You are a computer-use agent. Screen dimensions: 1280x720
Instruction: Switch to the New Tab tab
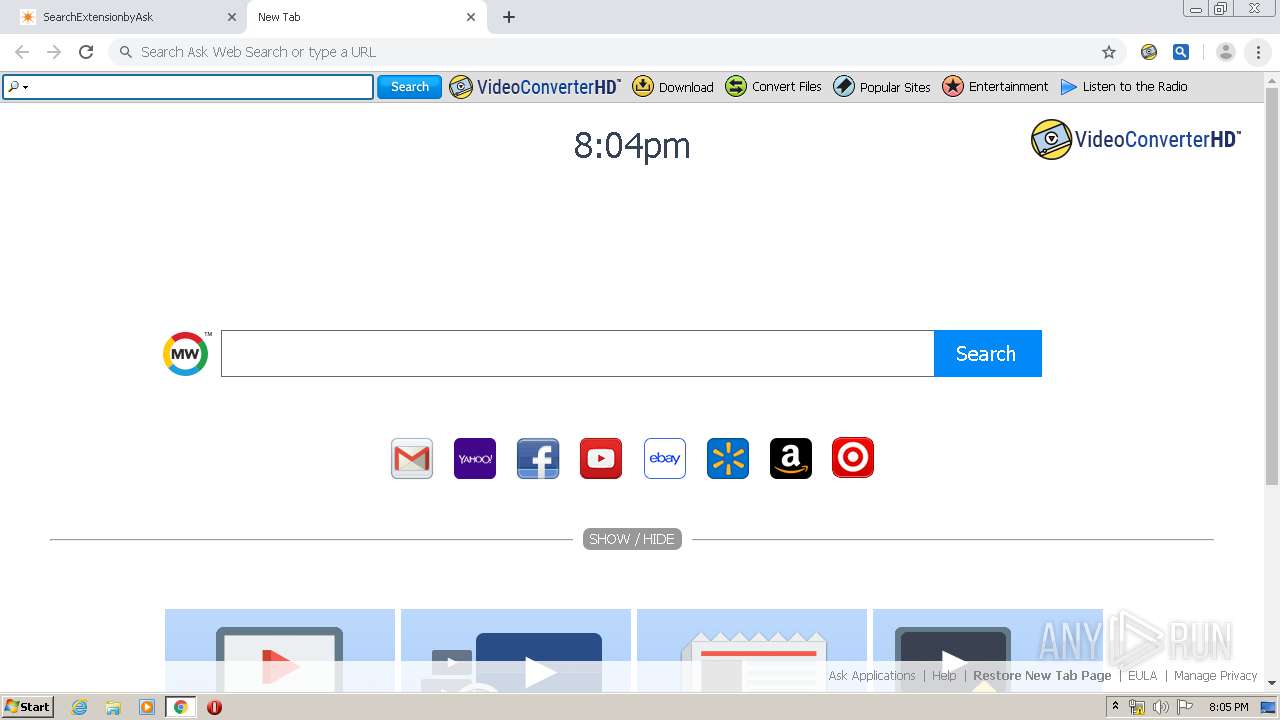pos(365,17)
